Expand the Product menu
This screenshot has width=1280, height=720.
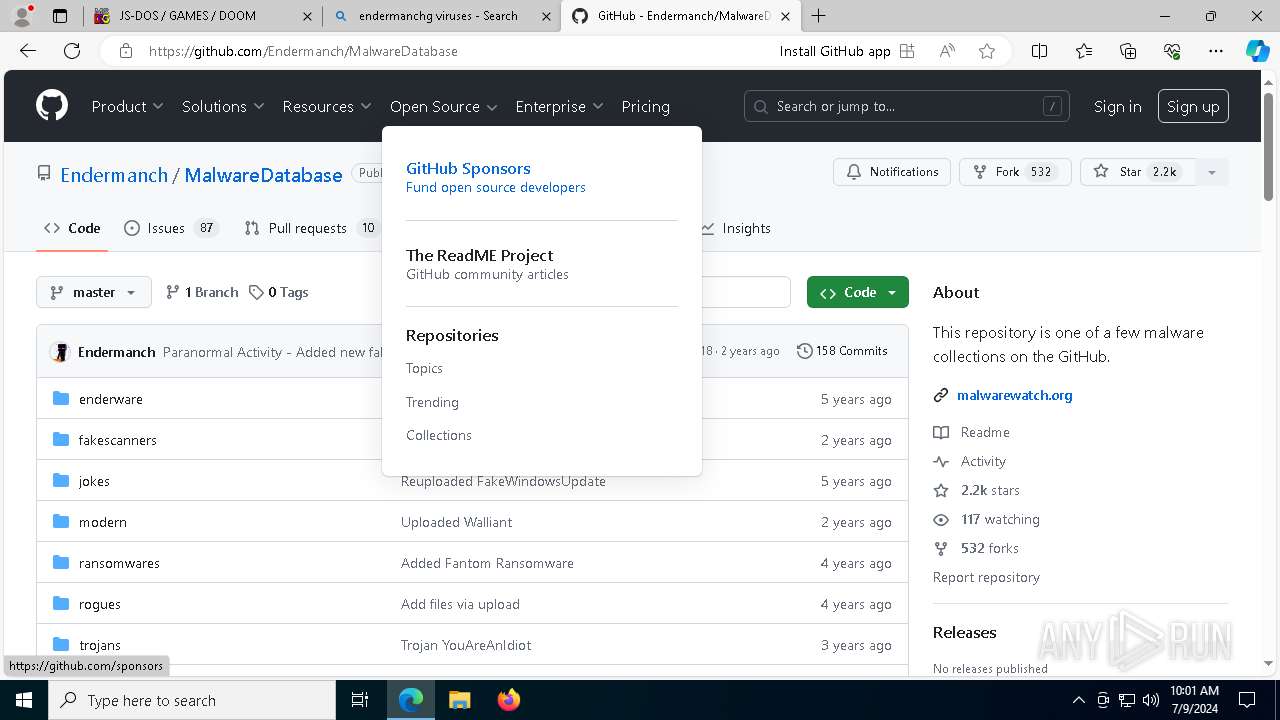point(127,106)
